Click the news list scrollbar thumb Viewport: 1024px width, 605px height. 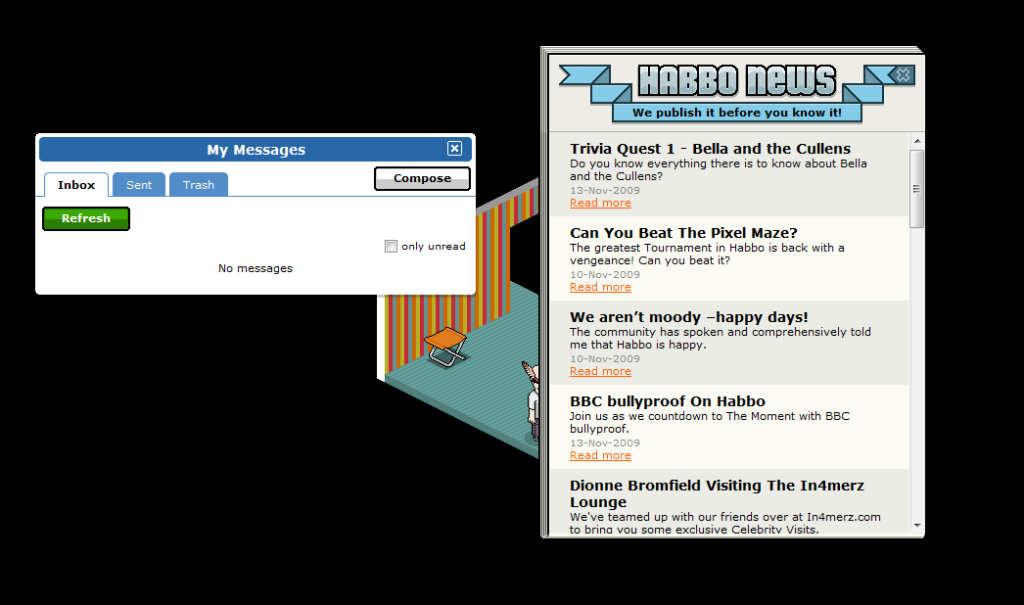917,188
